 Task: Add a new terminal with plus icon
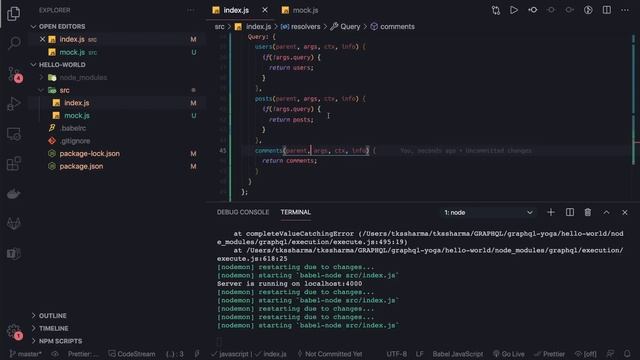pyautogui.click(x=551, y=212)
